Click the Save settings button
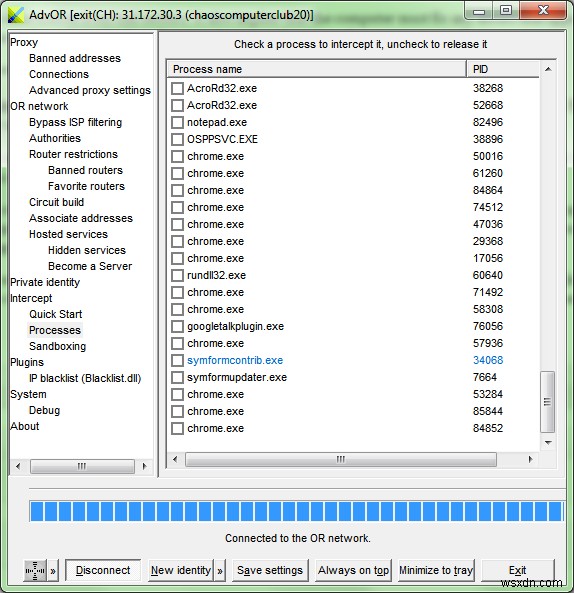This screenshot has width=574, height=593. pos(270,570)
